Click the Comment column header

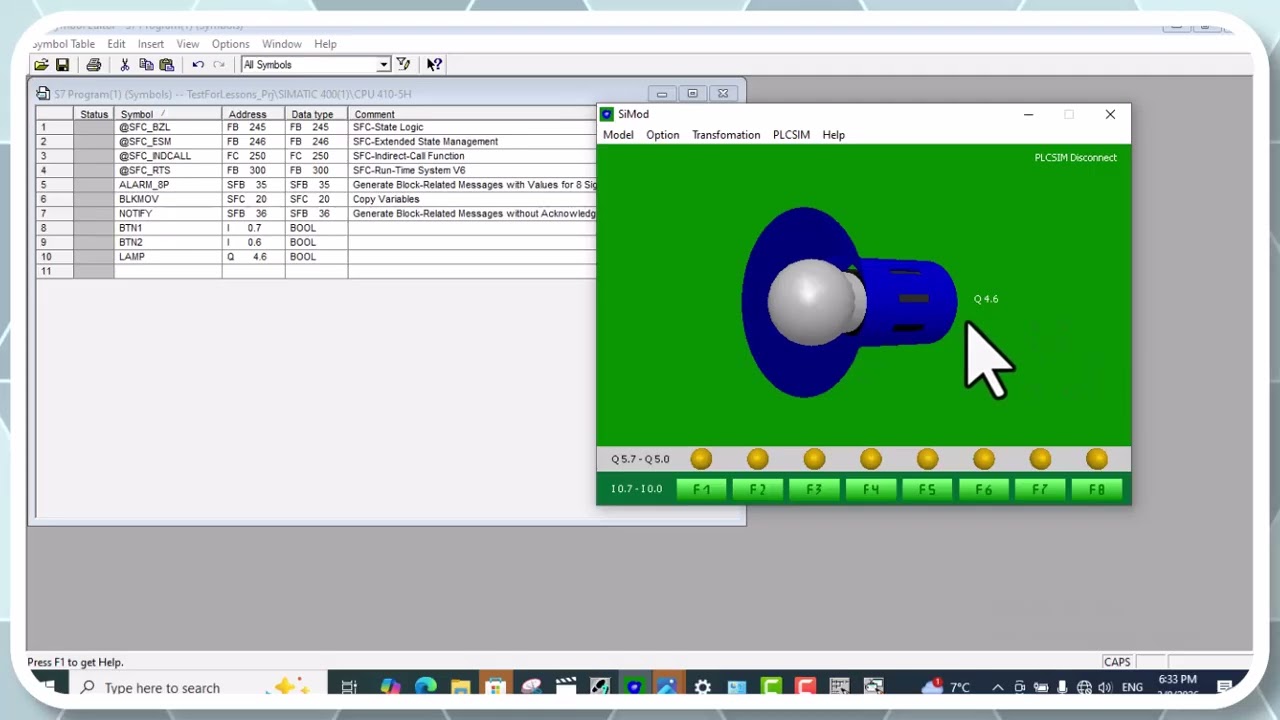[x=472, y=114]
